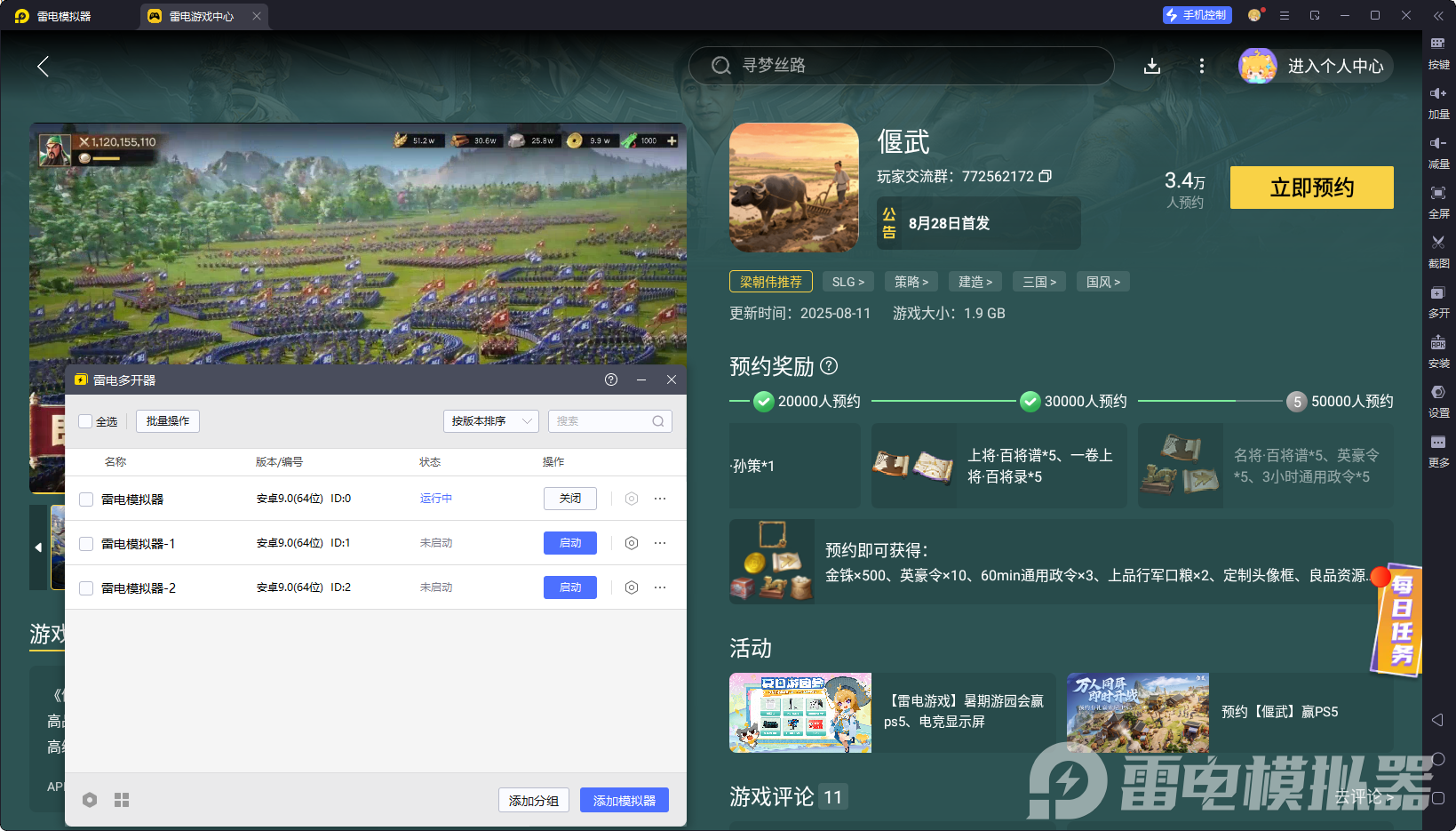
Task: Click the 安装 APK install icon
Action: 1438,351
